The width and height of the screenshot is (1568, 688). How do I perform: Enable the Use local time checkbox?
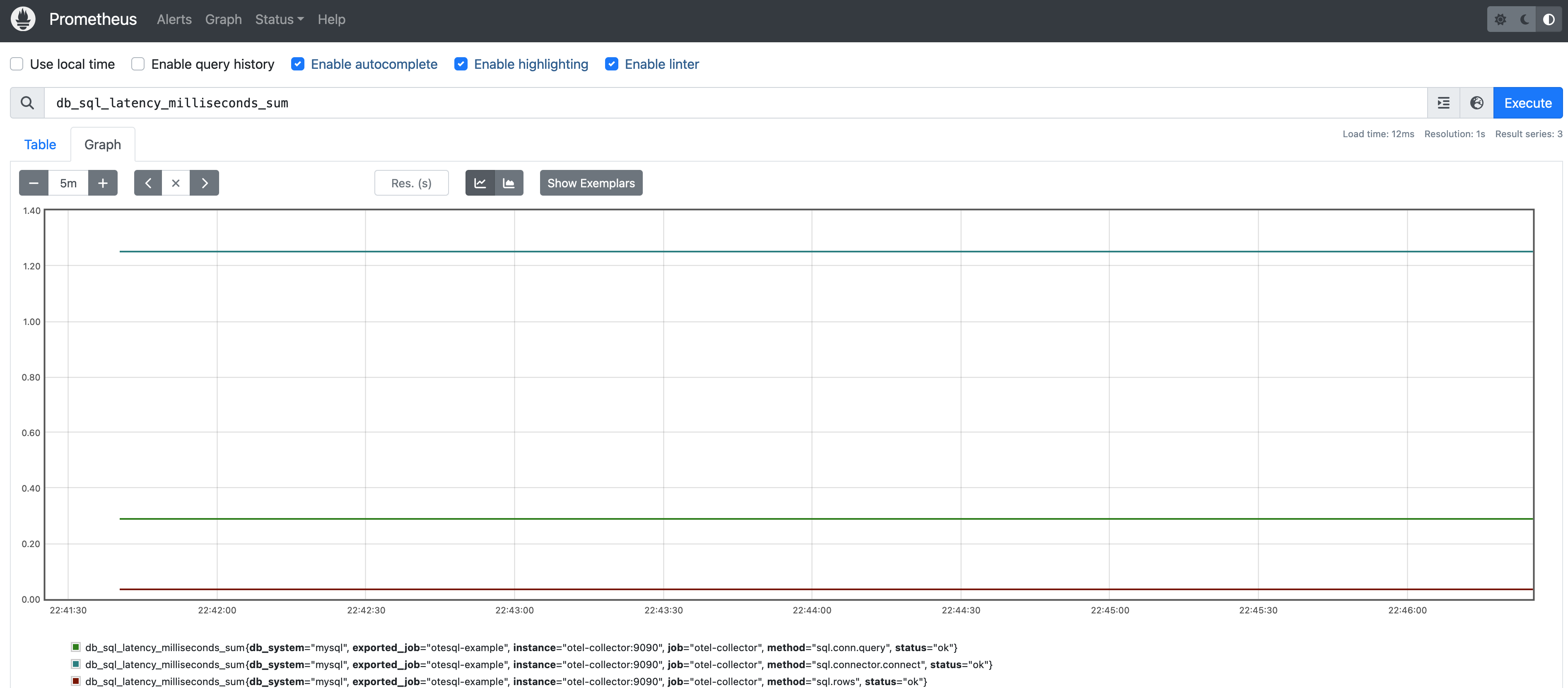coord(17,63)
